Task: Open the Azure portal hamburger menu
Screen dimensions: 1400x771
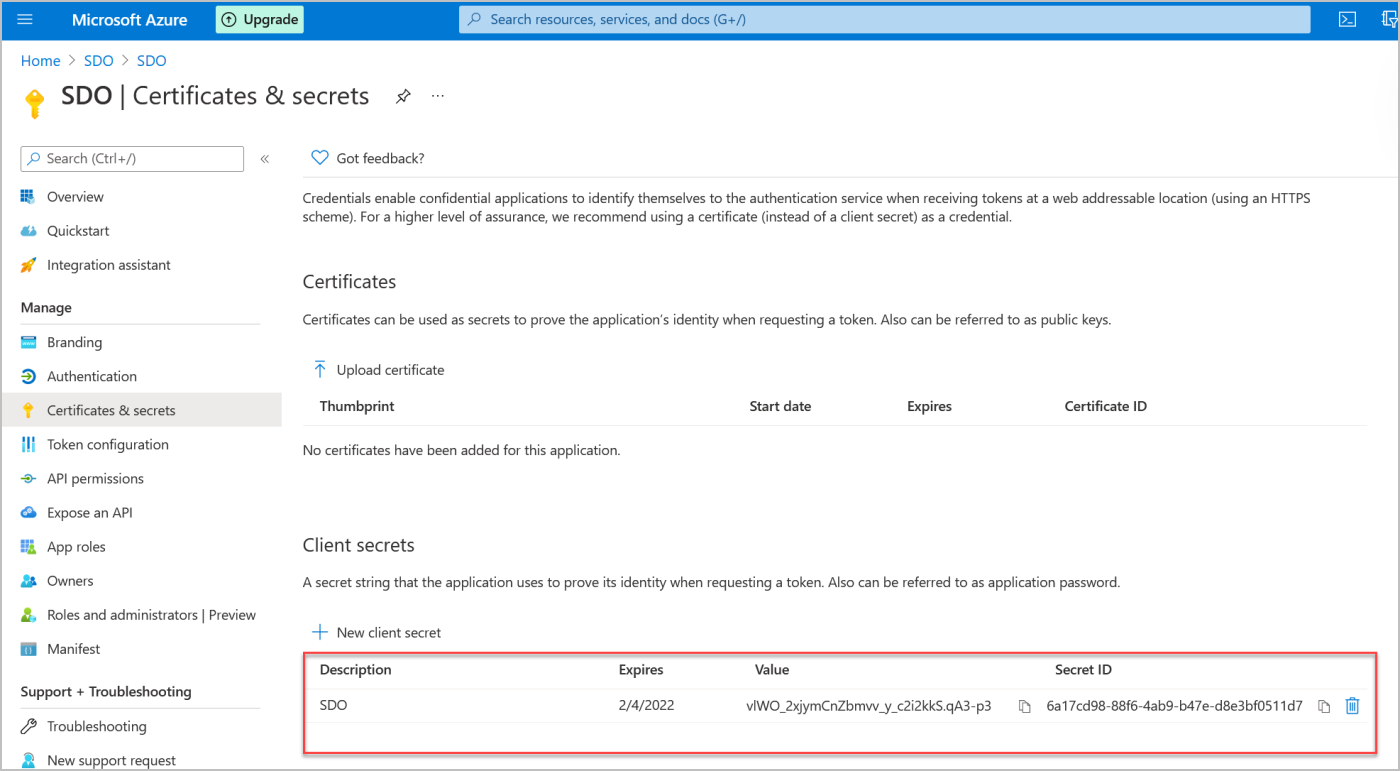Action: (x=26, y=19)
